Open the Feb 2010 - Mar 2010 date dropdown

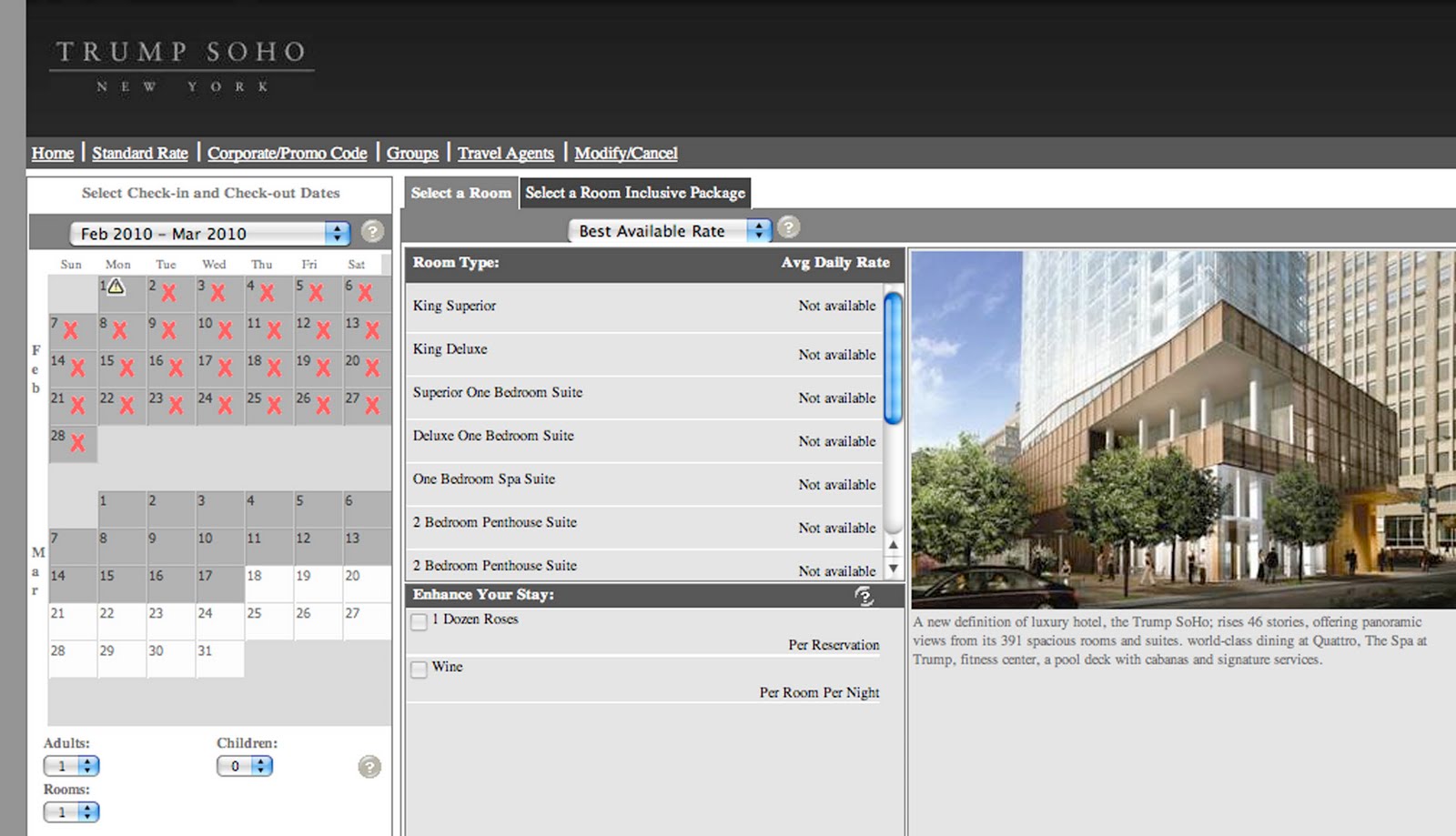pos(210,233)
